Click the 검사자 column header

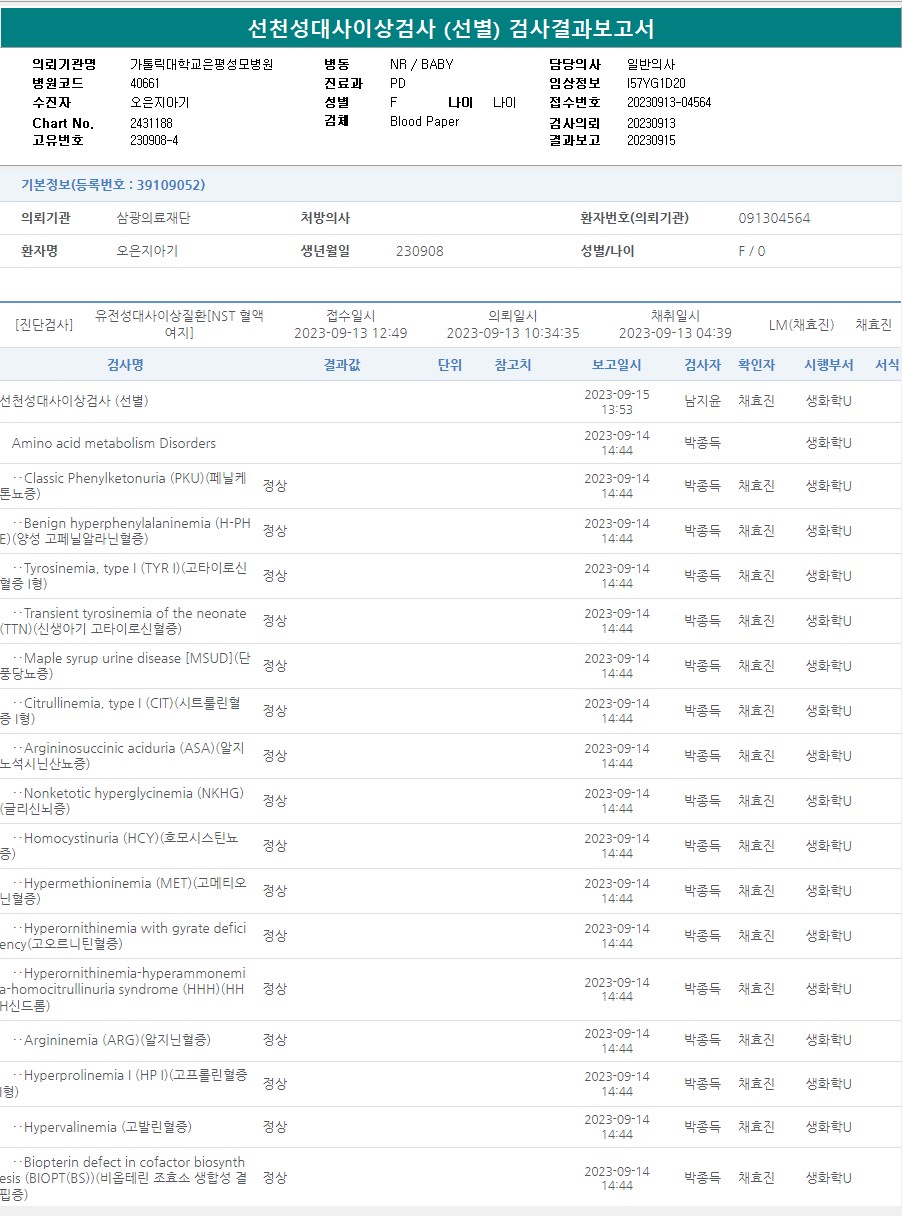pos(702,365)
